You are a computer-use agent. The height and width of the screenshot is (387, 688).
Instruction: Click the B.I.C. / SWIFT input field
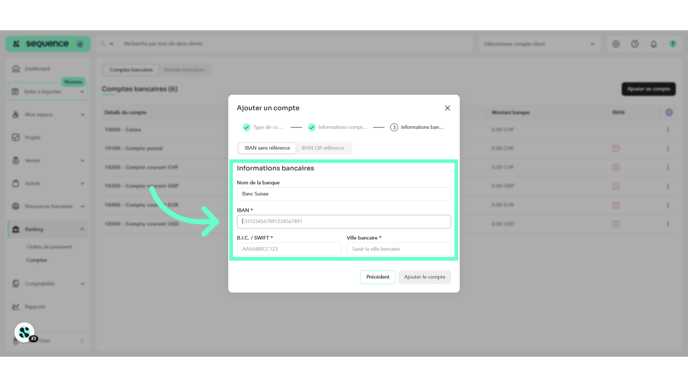click(289, 249)
